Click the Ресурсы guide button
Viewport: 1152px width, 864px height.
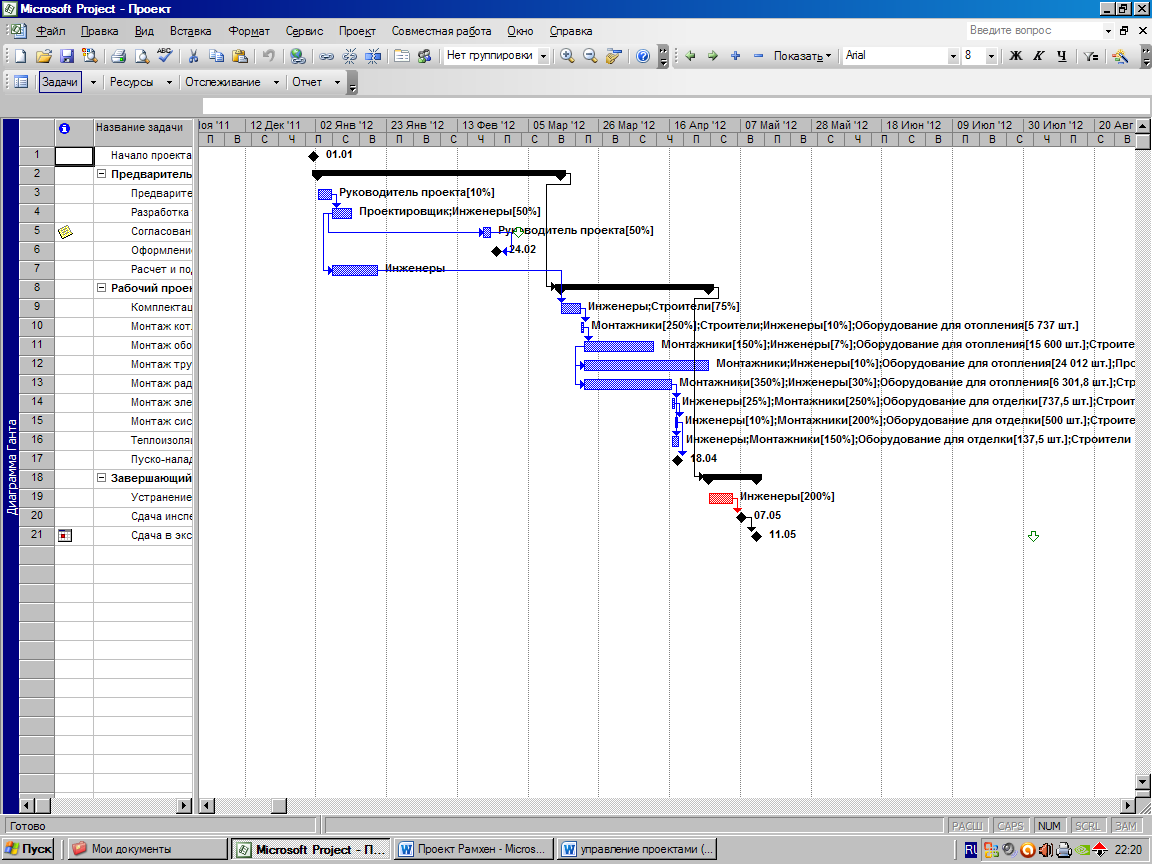[x=132, y=82]
